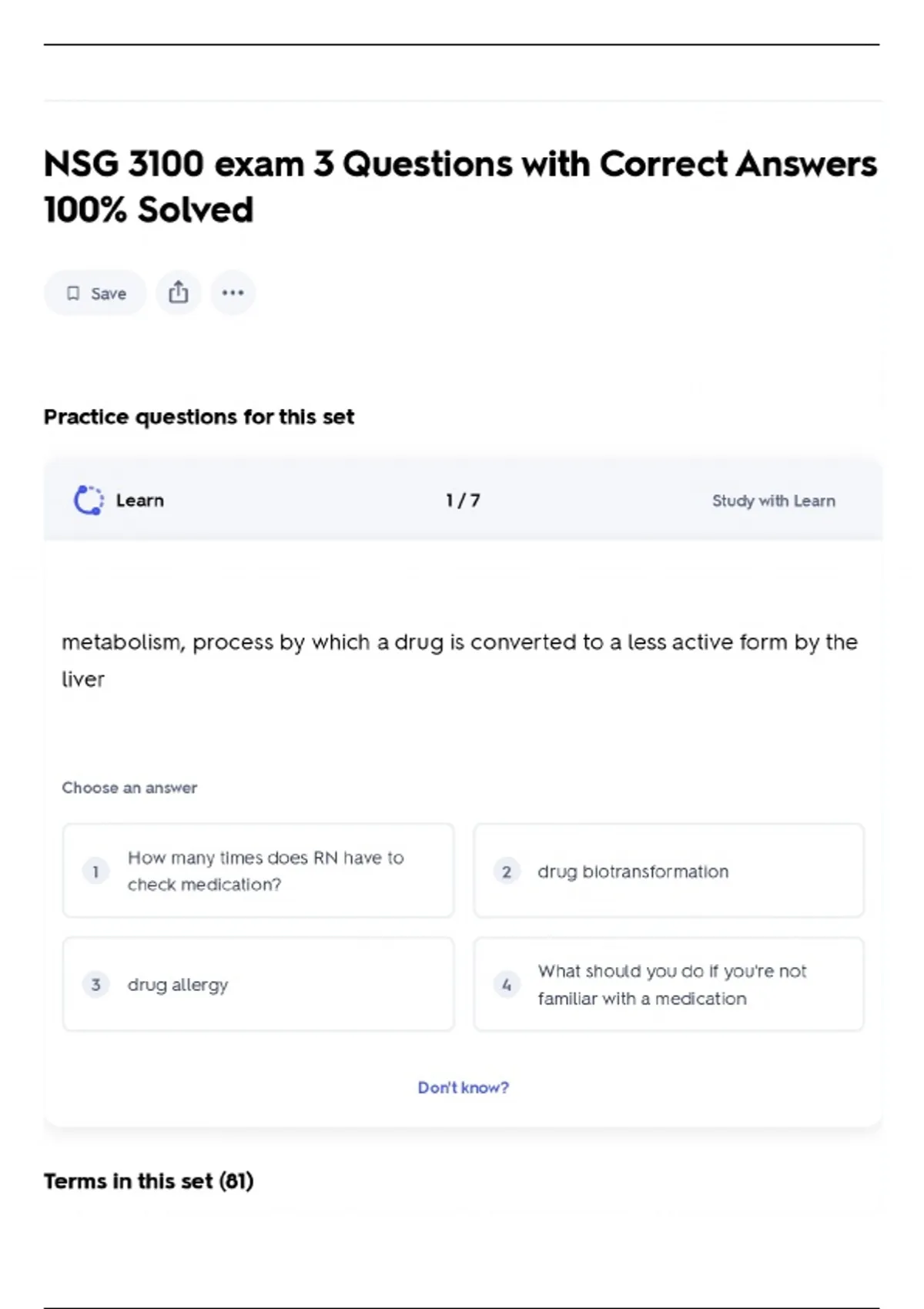Click the share icon button
Image resolution: width=924 pixels, height=1309 pixels.
(179, 293)
